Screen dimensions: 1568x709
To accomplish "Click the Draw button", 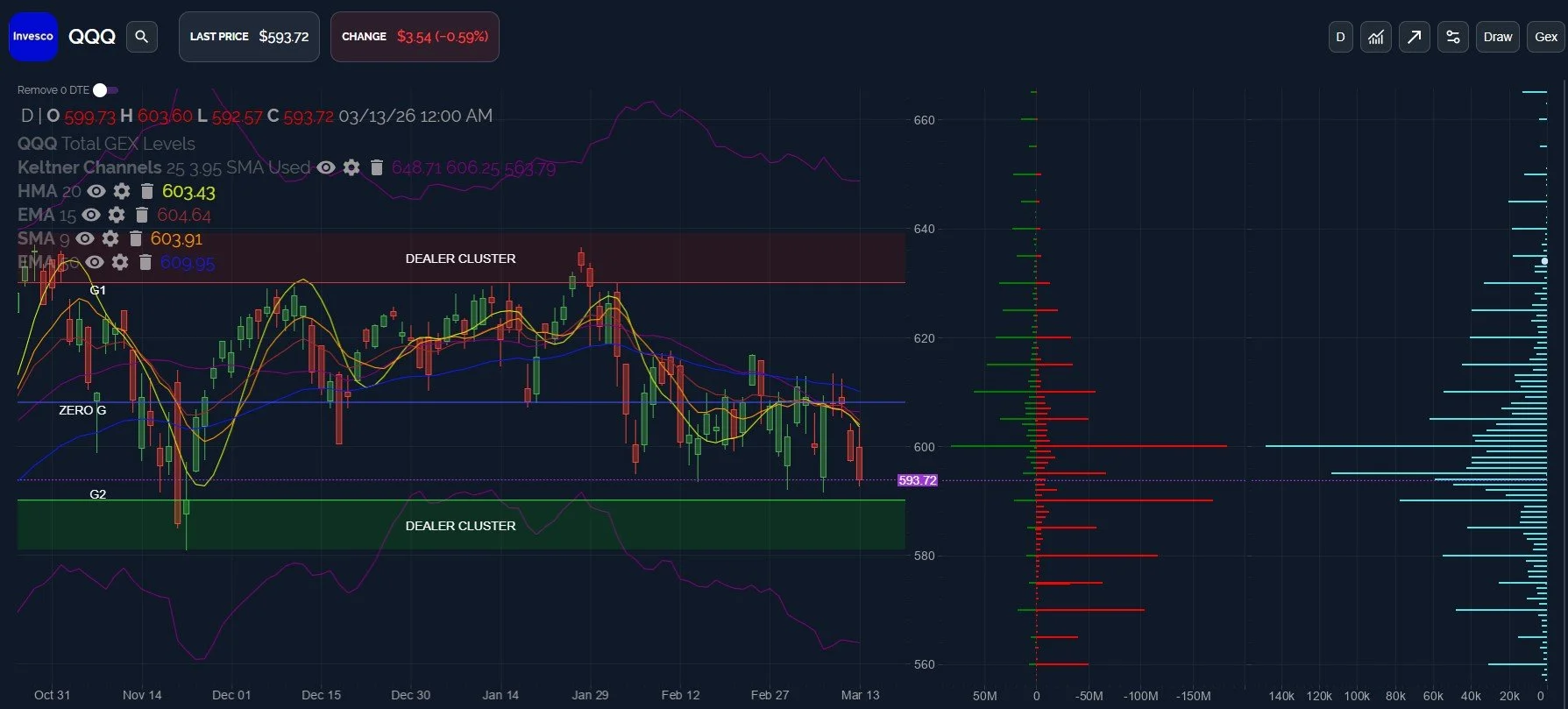I will click(1498, 37).
